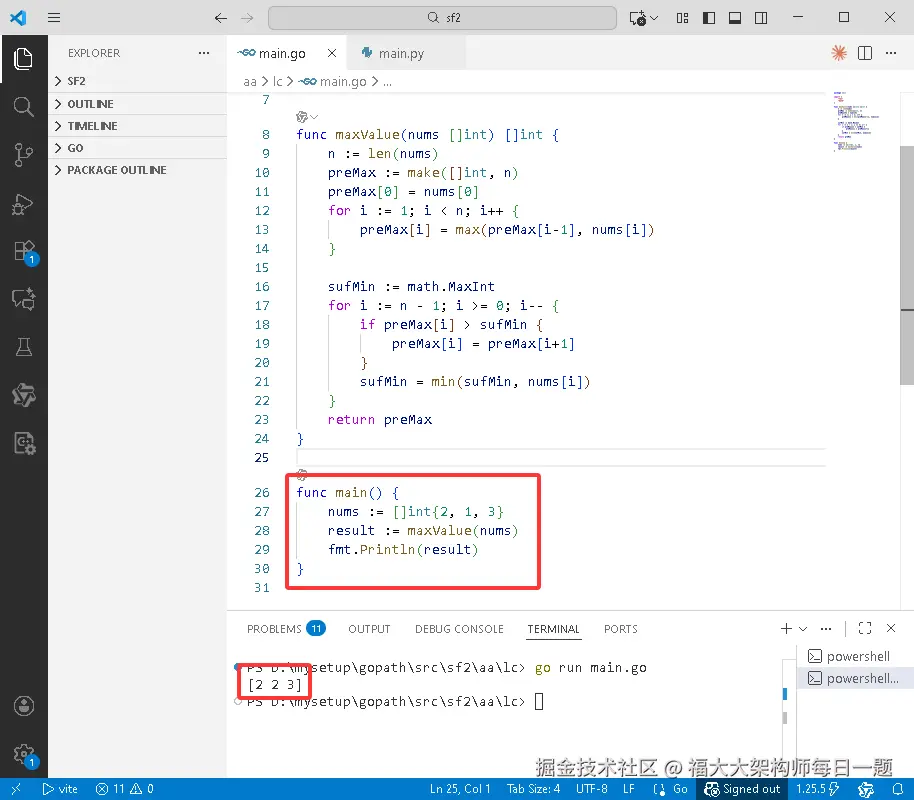Expand the OUTLINE section
914x800 pixels.
(138, 104)
